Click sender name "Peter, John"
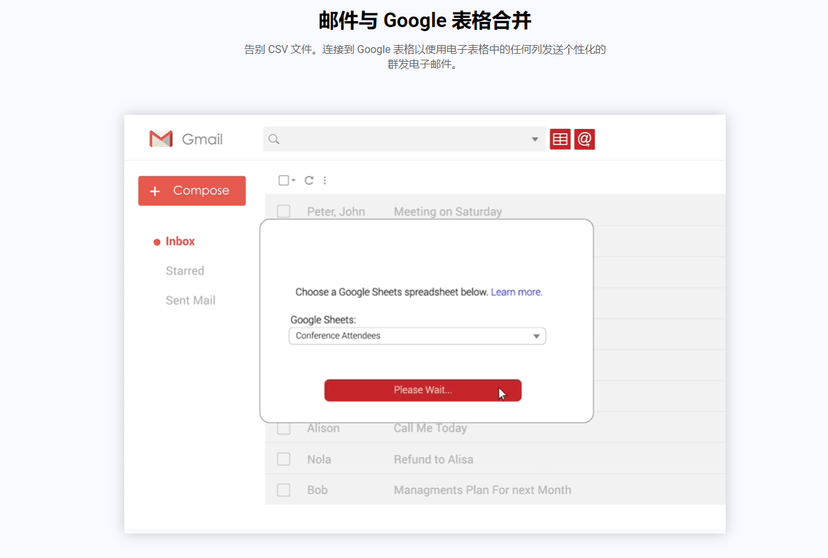Screen dimensions: 828x558 tap(336, 212)
